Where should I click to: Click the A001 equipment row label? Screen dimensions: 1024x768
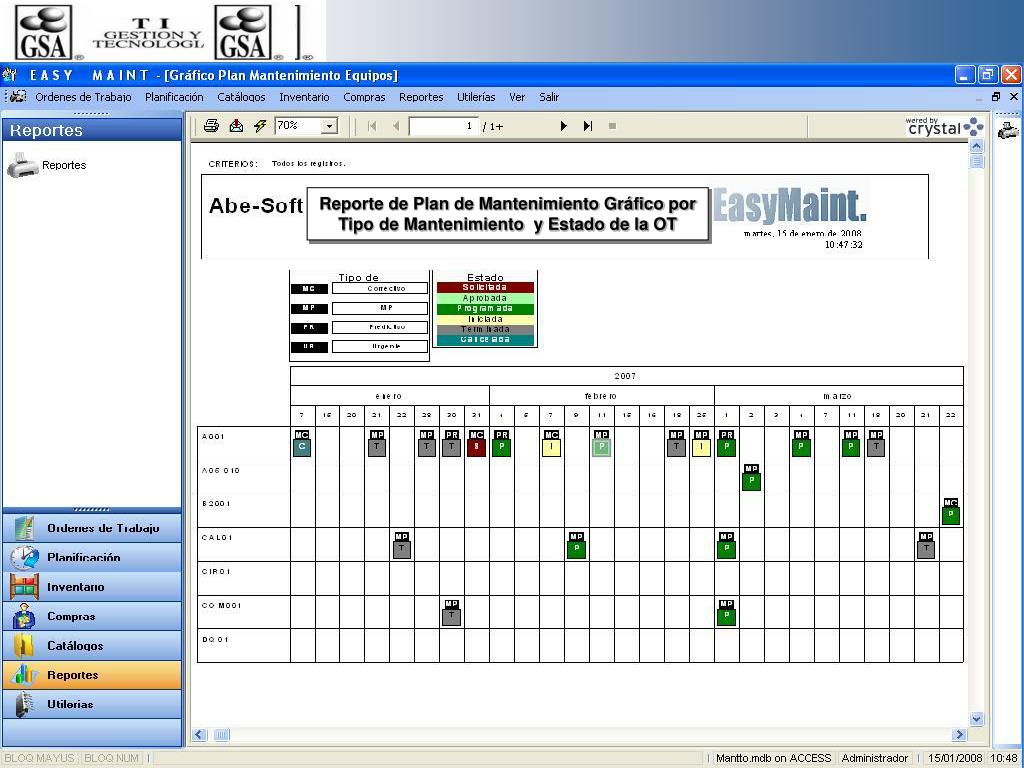[x=213, y=436]
